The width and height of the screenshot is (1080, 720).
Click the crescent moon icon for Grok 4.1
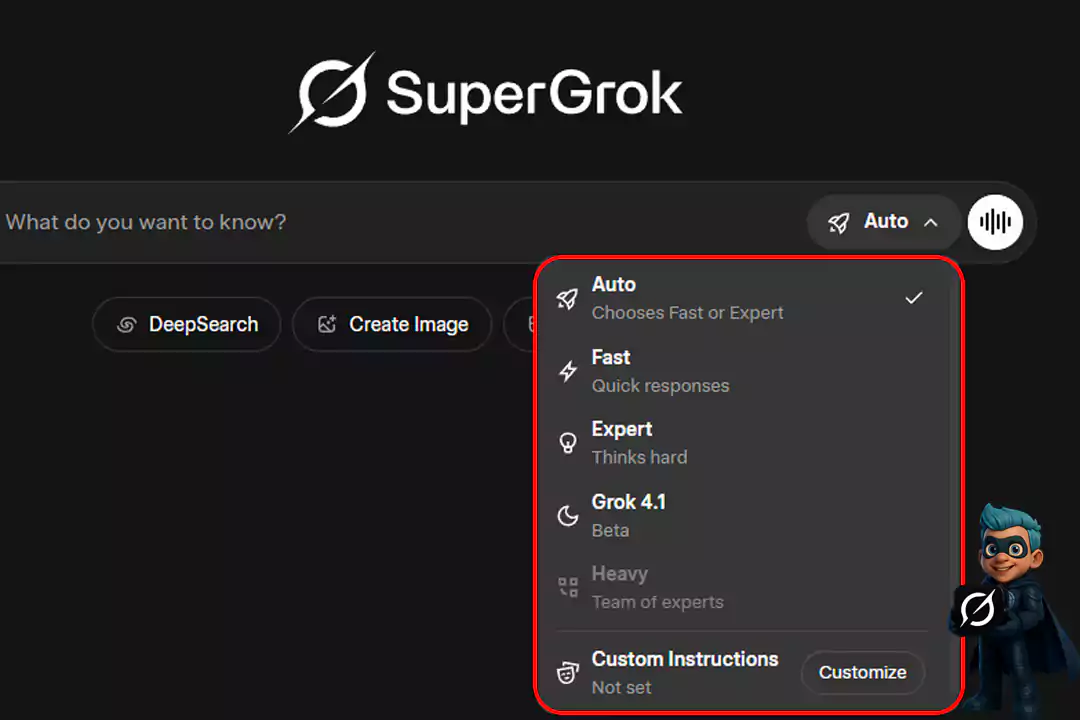(x=568, y=515)
